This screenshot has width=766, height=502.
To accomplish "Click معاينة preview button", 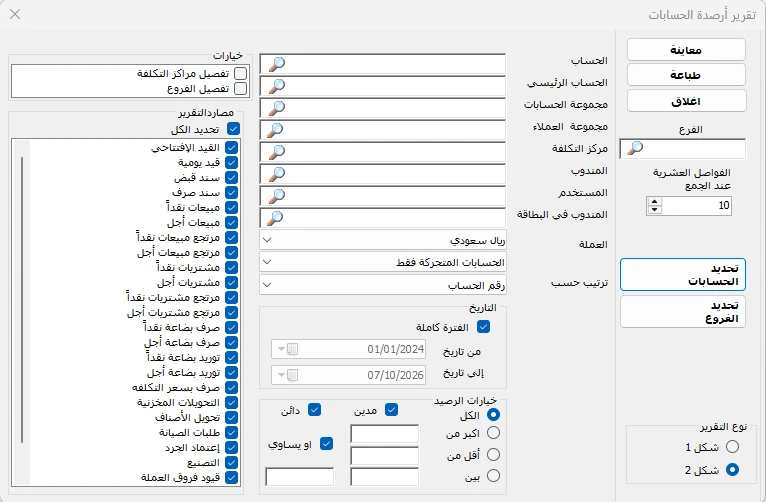I will (x=686, y=50).
